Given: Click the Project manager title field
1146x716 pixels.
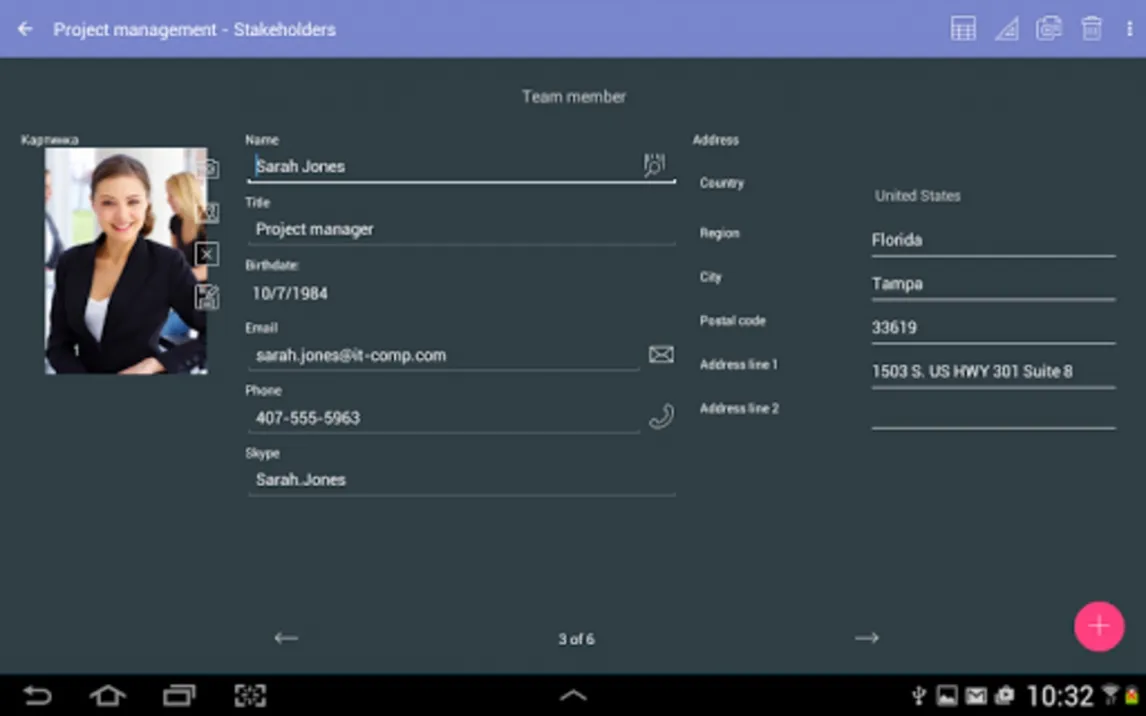Looking at the screenshot, I should coord(460,229).
